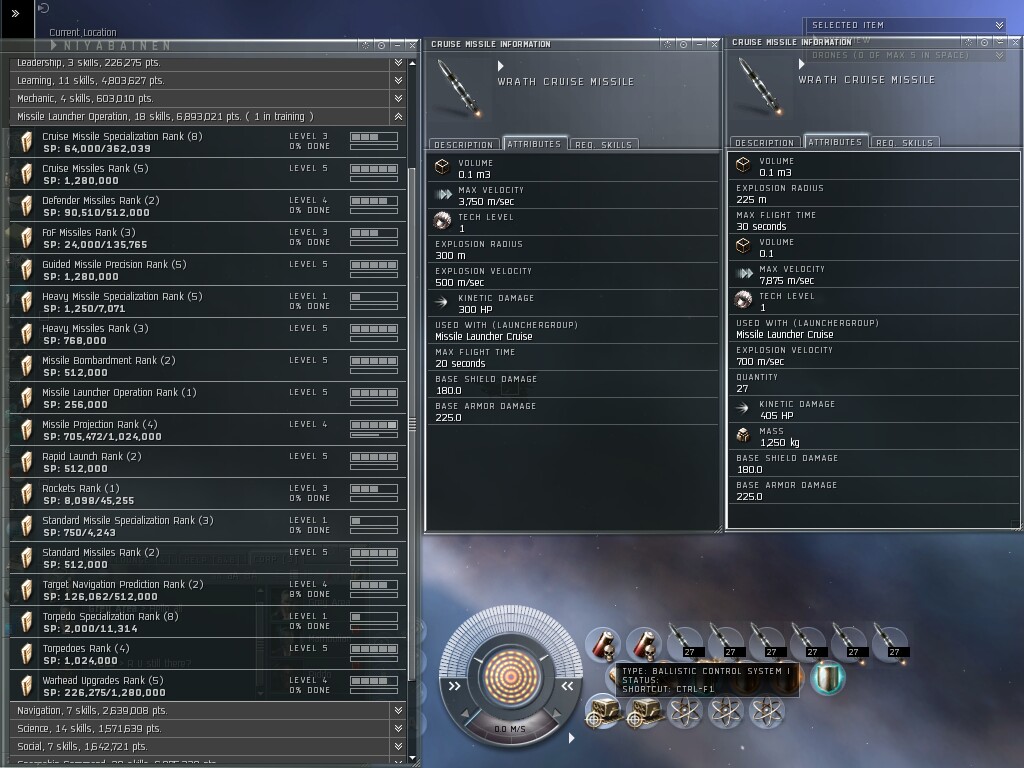Viewport: 1024px width, 768px height.
Task: Click missile thumbnail in right info window
Action: tap(760, 86)
